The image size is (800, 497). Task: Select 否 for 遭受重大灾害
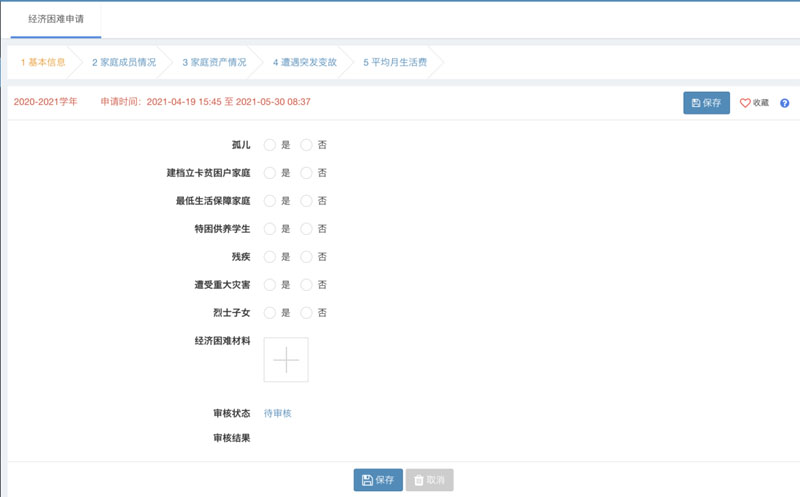pyautogui.click(x=307, y=285)
